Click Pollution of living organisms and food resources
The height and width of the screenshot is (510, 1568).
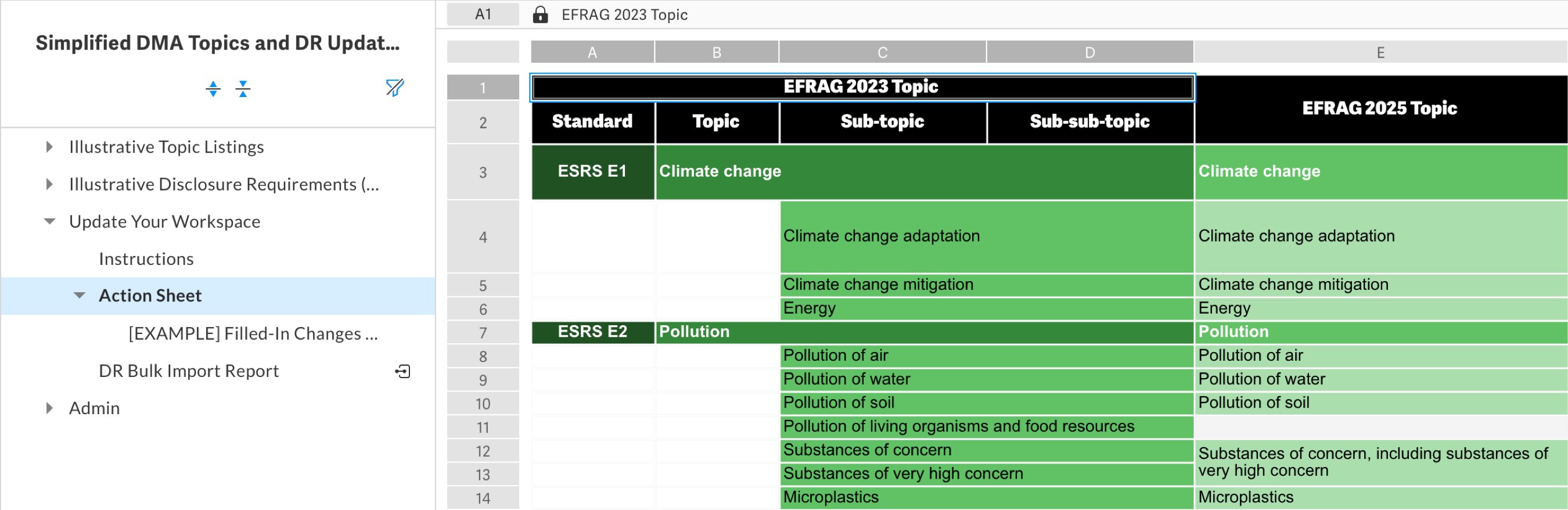[x=986, y=426]
